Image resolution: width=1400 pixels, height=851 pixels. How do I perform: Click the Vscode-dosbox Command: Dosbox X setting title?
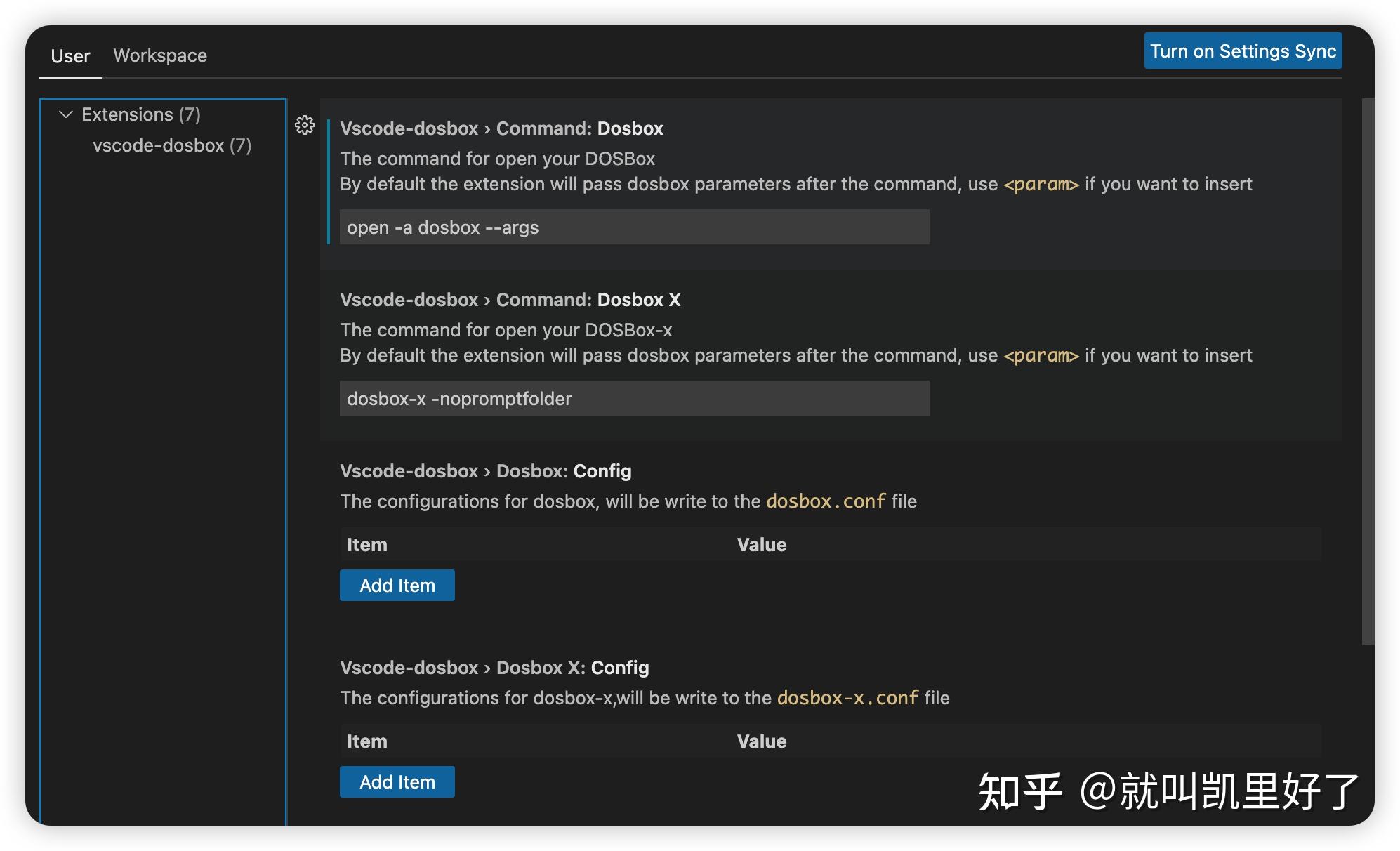pyautogui.click(x=510, y=300)
